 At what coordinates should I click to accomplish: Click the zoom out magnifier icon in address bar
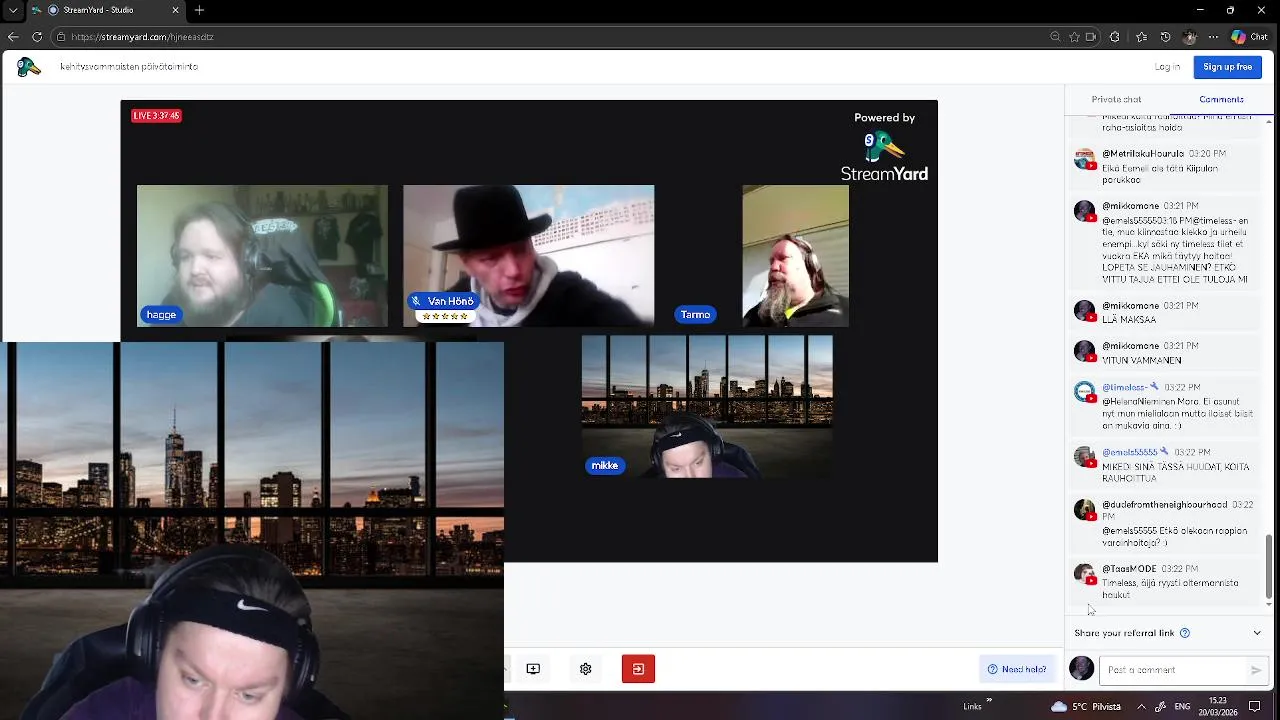[x=1055, y=37]
